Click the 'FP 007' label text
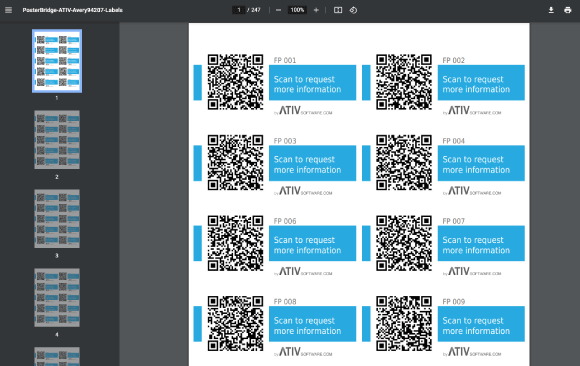The image size is (580, 366). 453,221
